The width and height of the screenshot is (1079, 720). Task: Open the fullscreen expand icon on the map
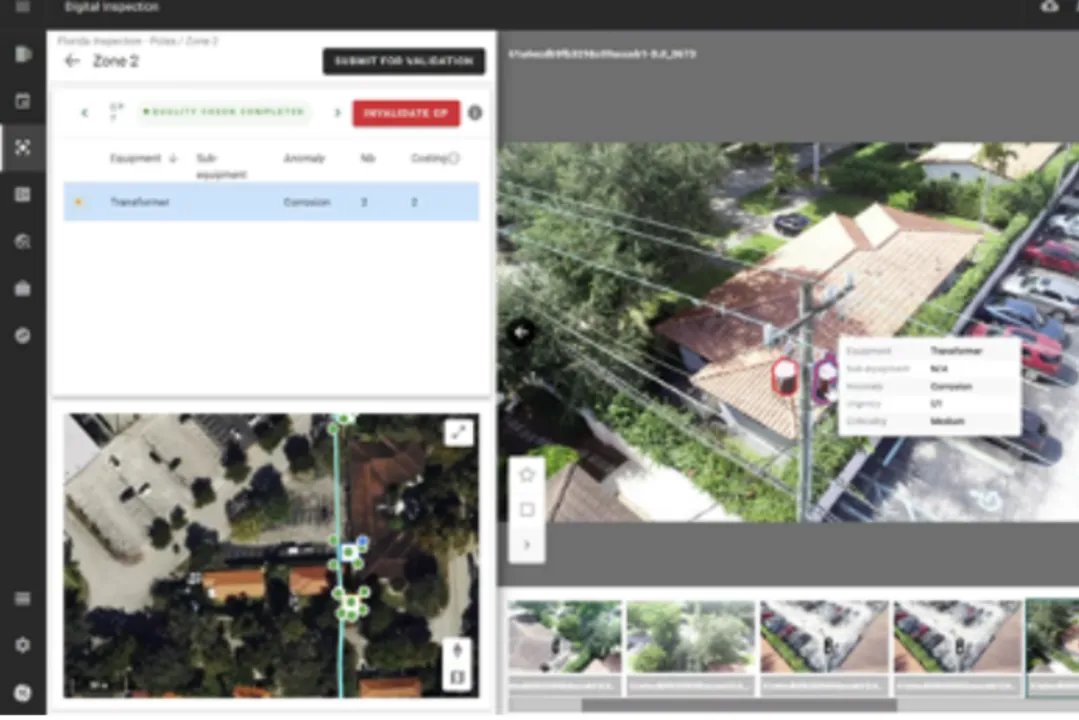[458, 432]
